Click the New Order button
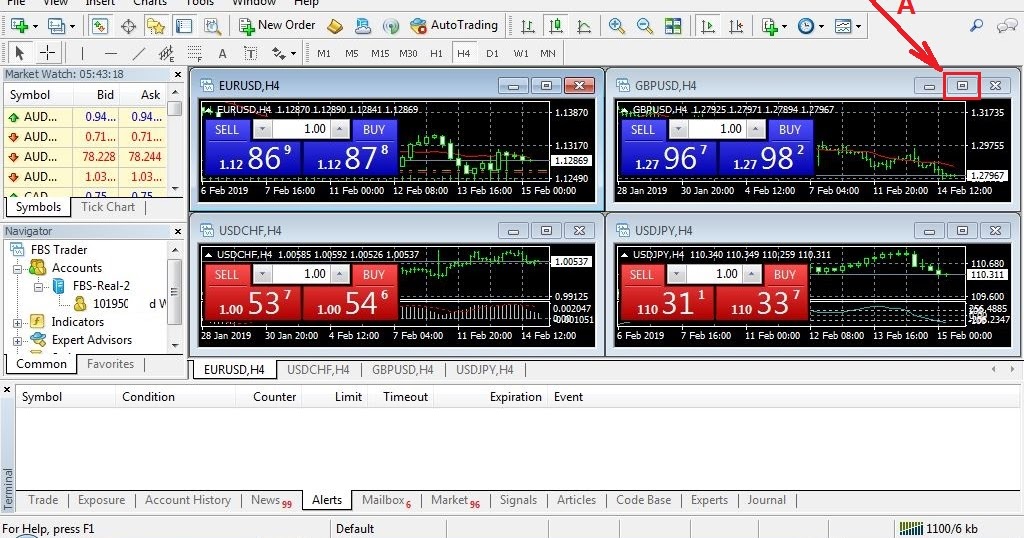Viewport: 1024px width, 538px height. point(277,25)
